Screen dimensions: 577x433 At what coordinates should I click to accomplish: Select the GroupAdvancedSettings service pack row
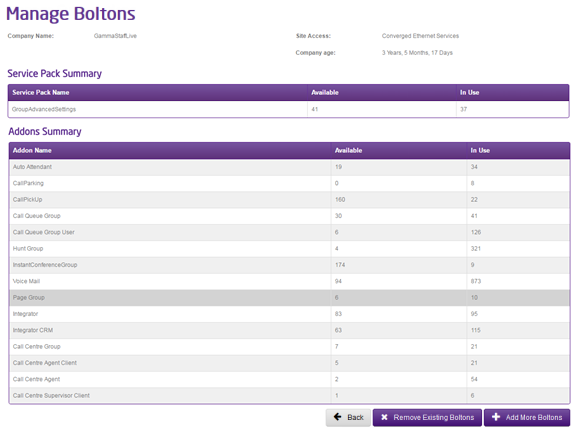tap(288, 109)
